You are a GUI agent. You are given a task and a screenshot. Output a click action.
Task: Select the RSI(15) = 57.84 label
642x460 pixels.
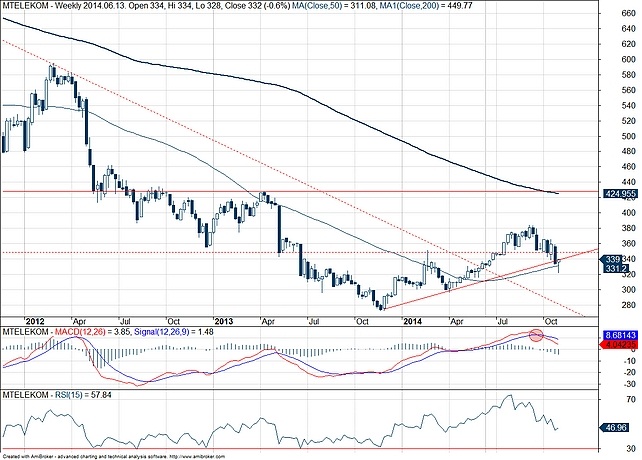point(84,395)
